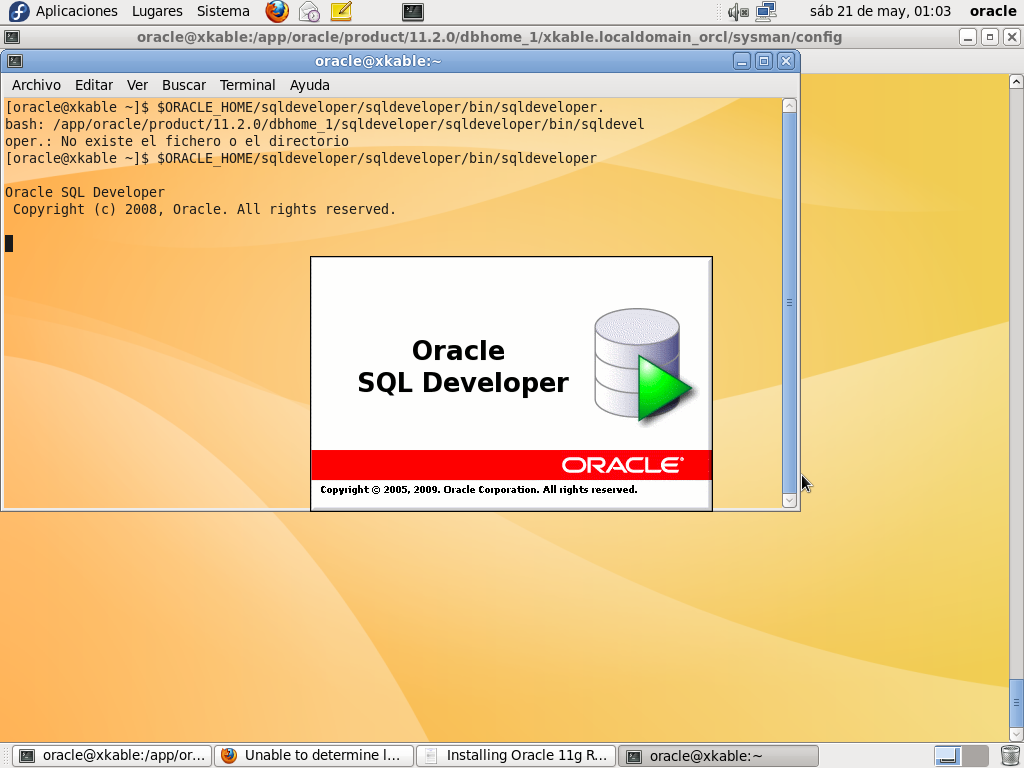Switch to oracle@xkable:/app/or... taskbar window
This screenshot has height=768, width=1024.
112,756
